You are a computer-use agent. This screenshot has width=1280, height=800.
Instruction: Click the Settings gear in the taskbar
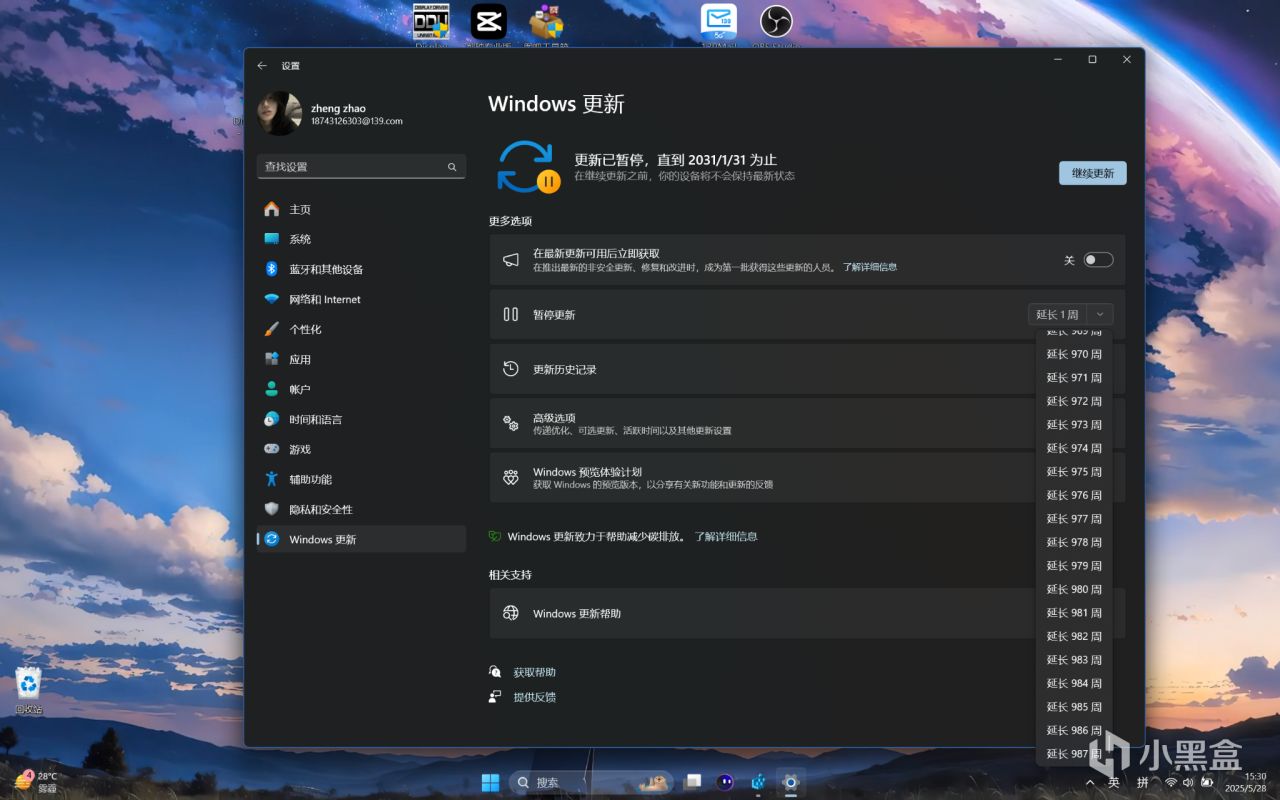point(790,782)
